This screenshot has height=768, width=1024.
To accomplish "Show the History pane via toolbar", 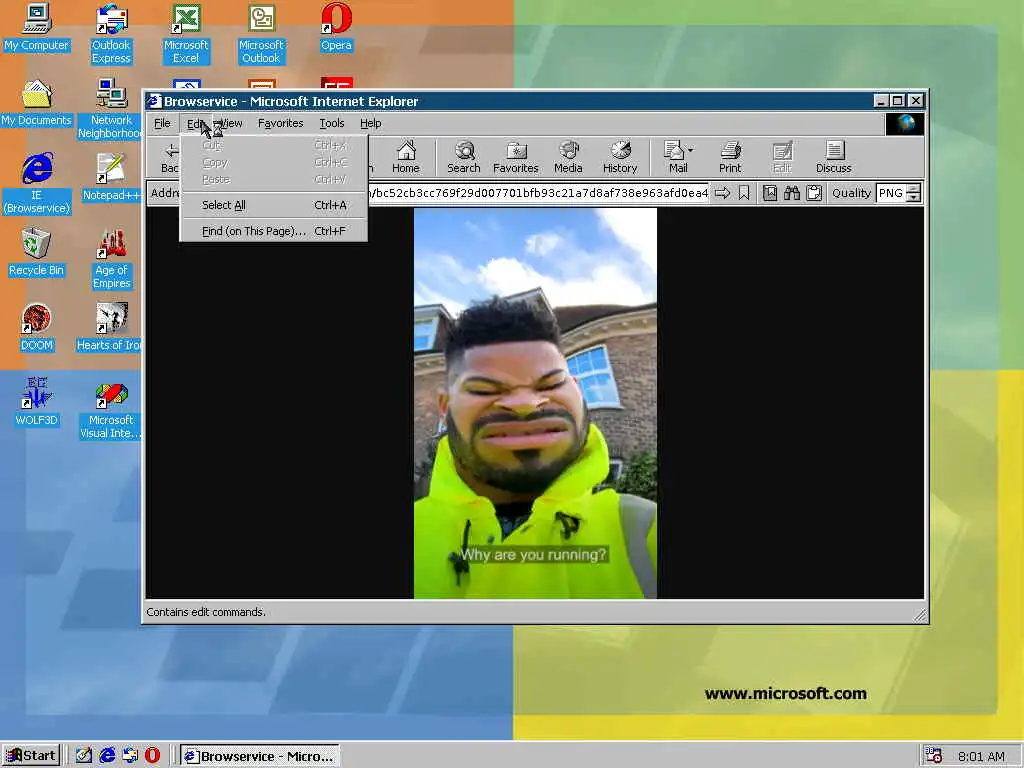I will 620,157.
